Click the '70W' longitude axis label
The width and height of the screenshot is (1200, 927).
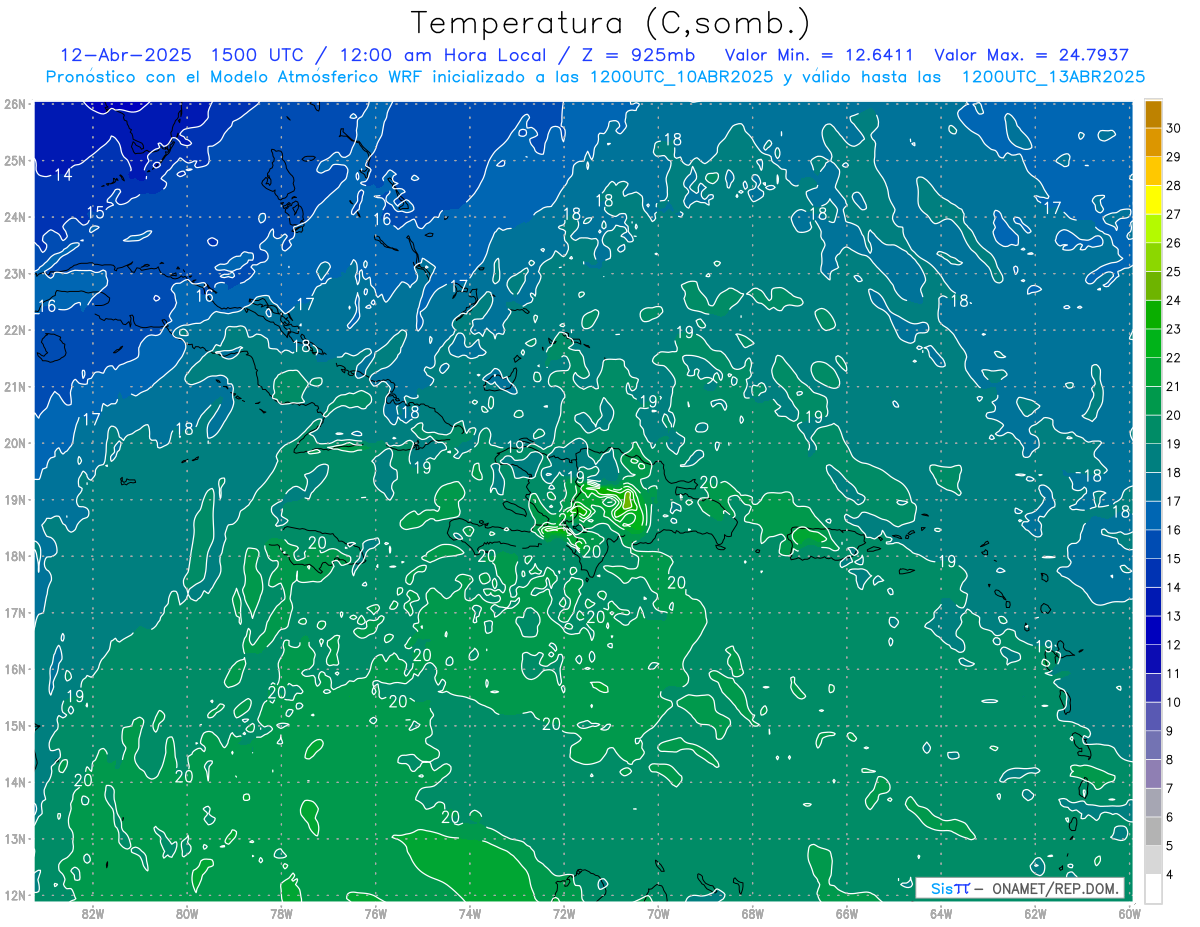coord(658,913)
